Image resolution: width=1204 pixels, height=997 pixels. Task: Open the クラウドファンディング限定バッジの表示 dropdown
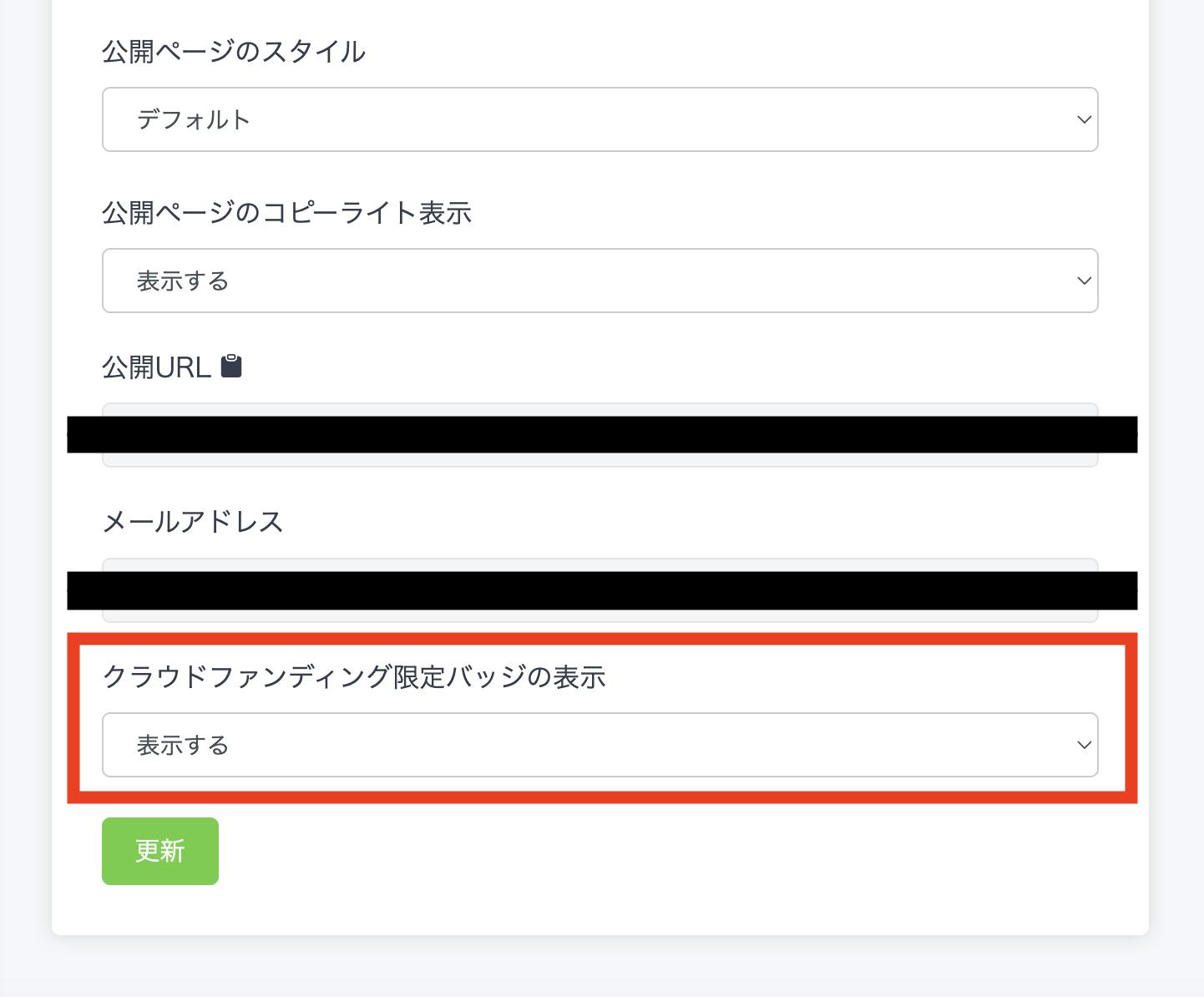pyautogui.click(x=599, y=745)
